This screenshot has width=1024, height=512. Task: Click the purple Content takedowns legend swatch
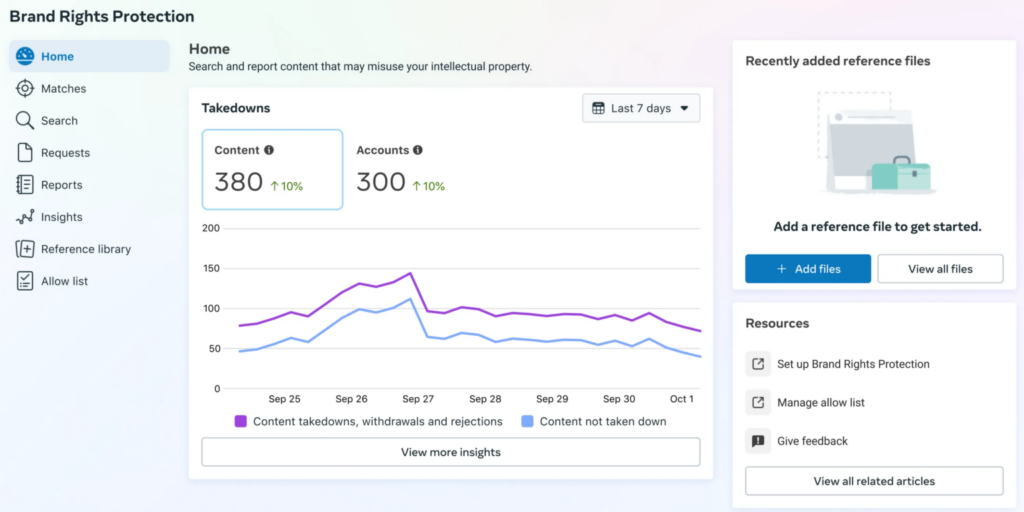[x=241, y=421]
